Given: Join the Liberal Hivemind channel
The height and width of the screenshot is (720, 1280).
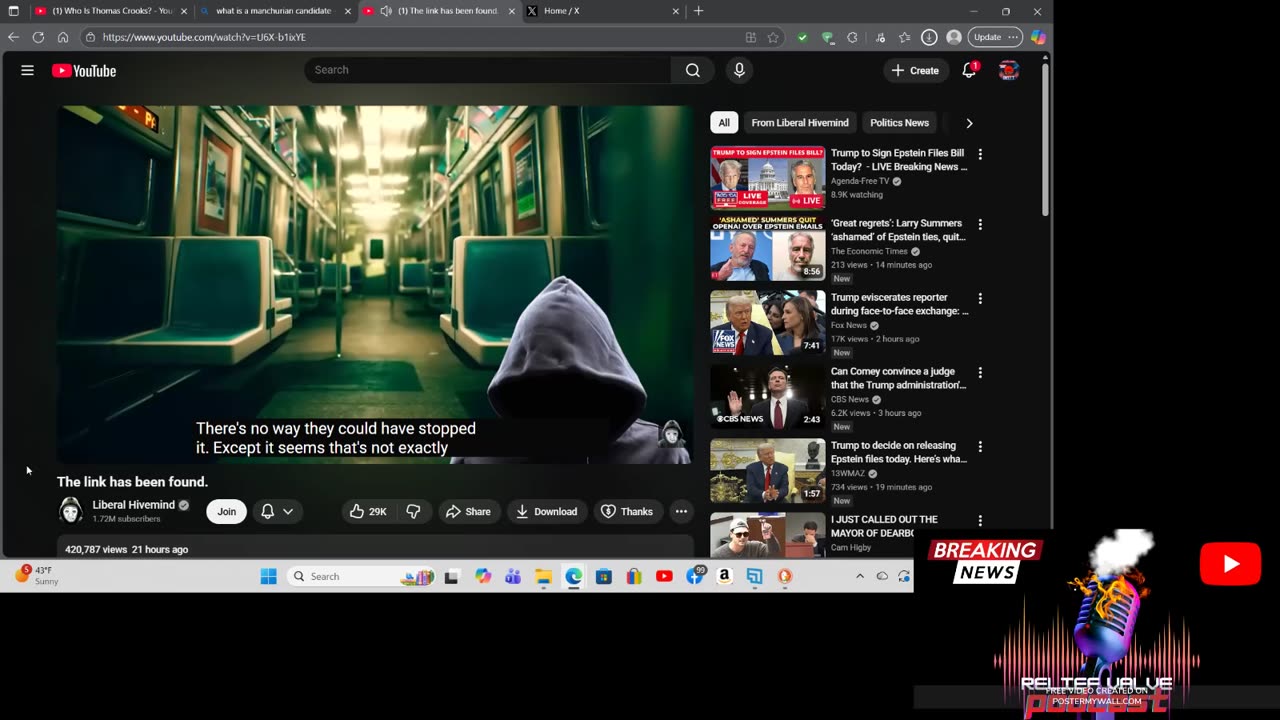Looking at the screenshot, I should coord(227,511).
